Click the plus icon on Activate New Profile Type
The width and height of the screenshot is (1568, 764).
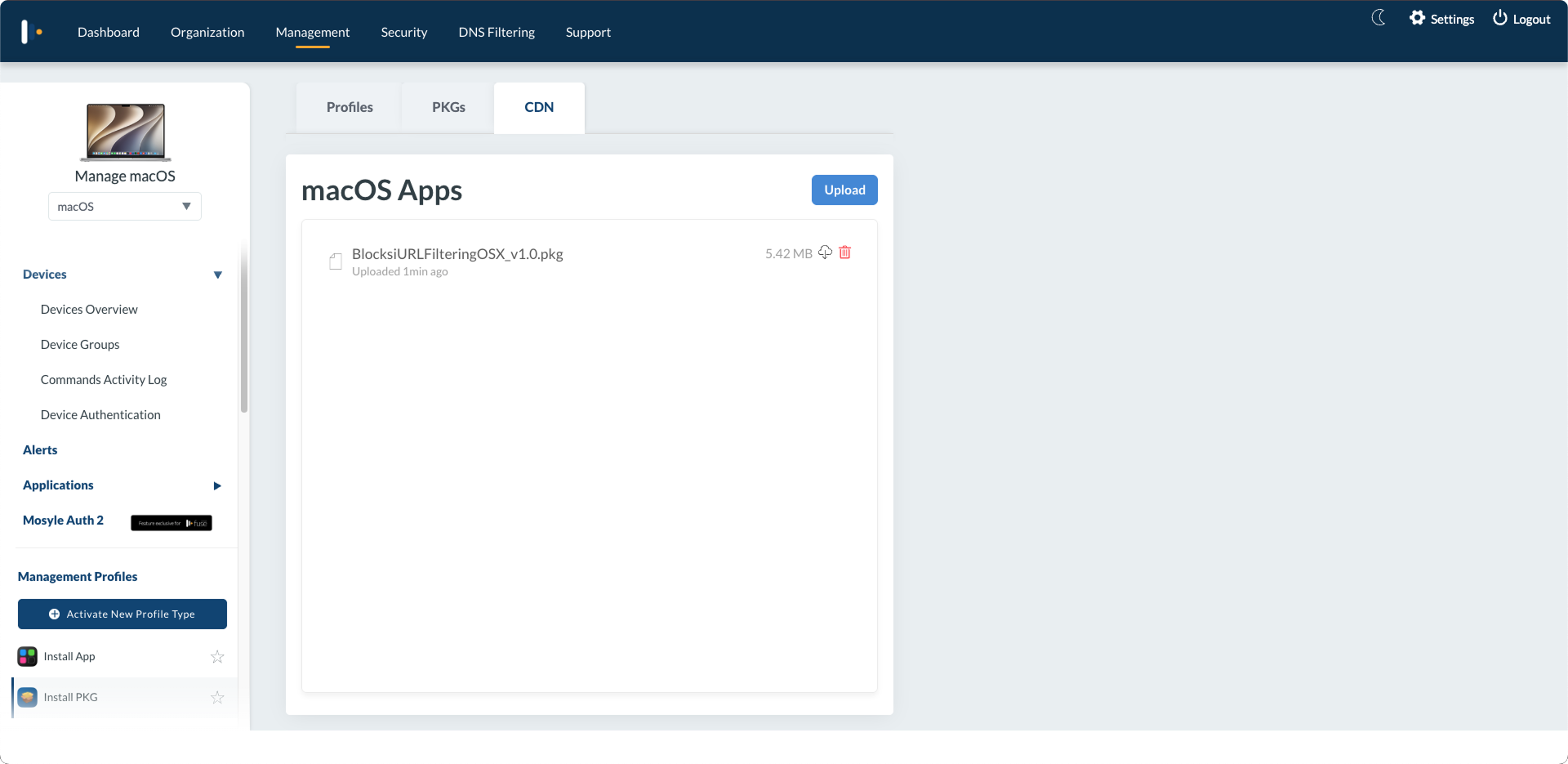click(x=54, y=614)
